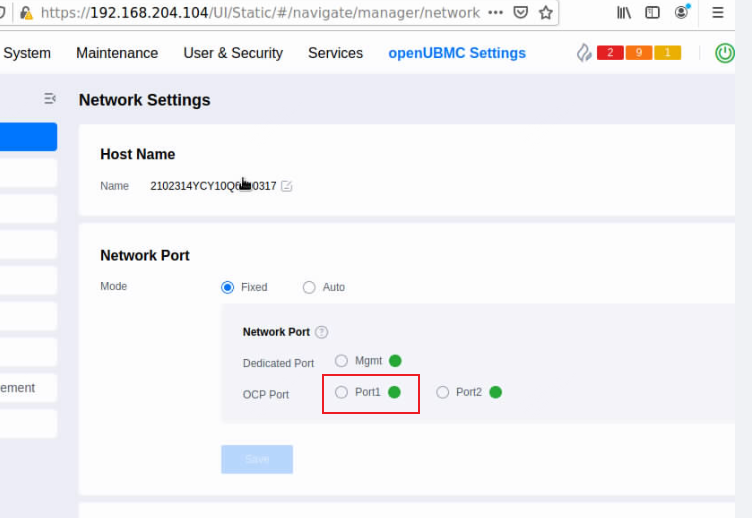
Task: Click the Network Port help question icon
Action: [321, 332]
